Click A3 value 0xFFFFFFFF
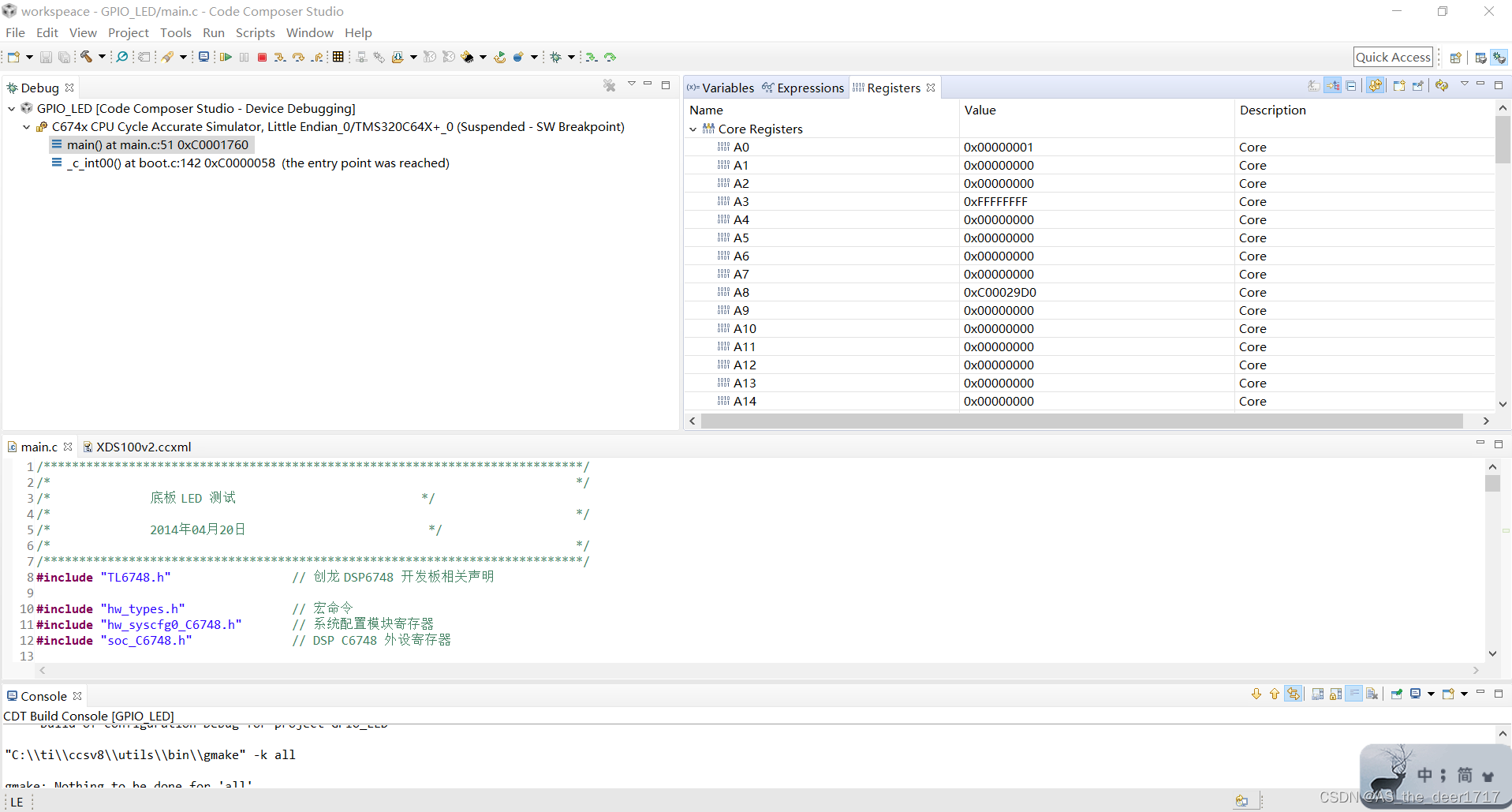The height and width of the screenshot is (812, 1512). pyautogui.click(x=995, y=202)
